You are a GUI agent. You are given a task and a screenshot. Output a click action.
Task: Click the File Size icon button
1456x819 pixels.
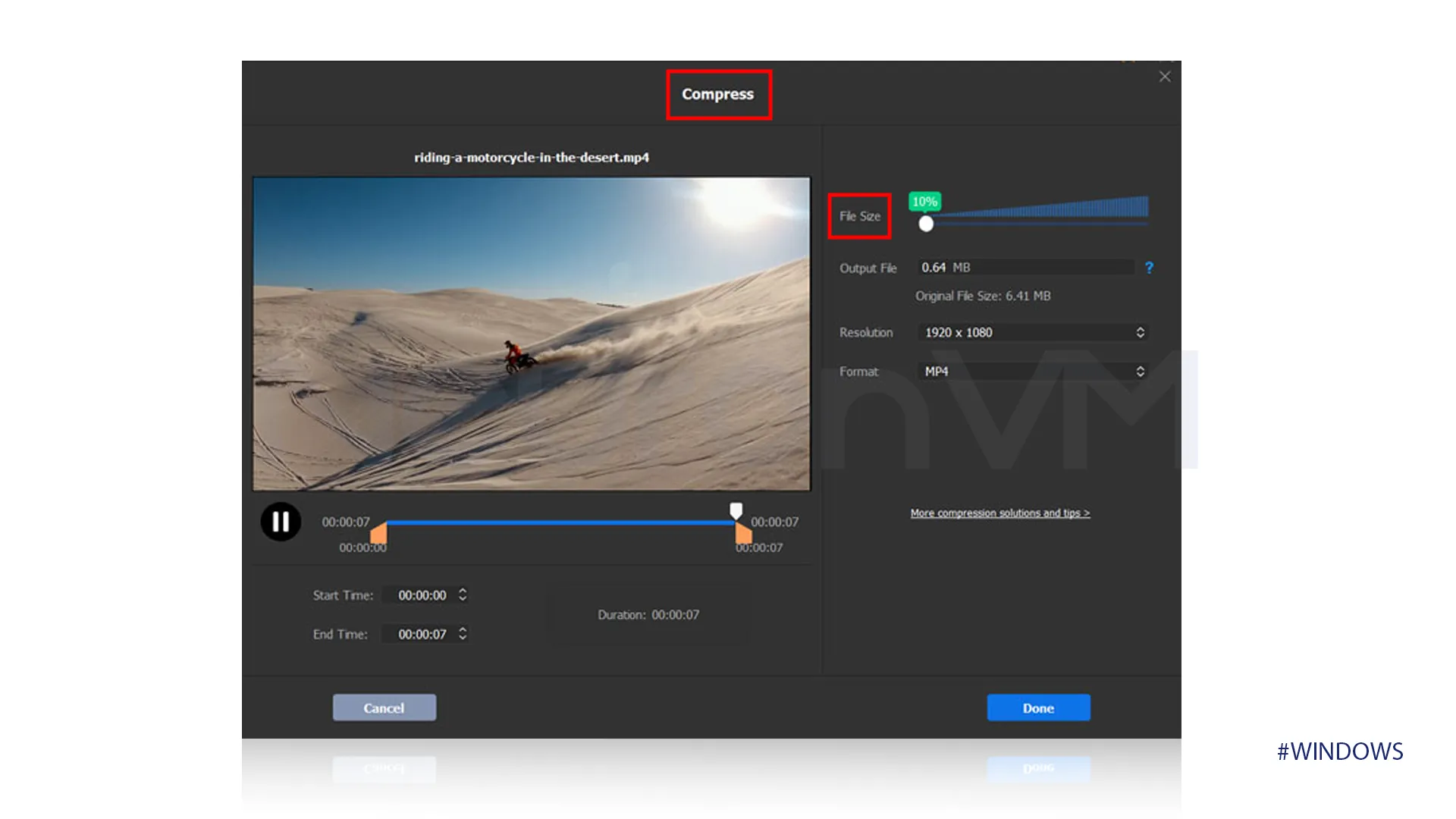(860, 215)
